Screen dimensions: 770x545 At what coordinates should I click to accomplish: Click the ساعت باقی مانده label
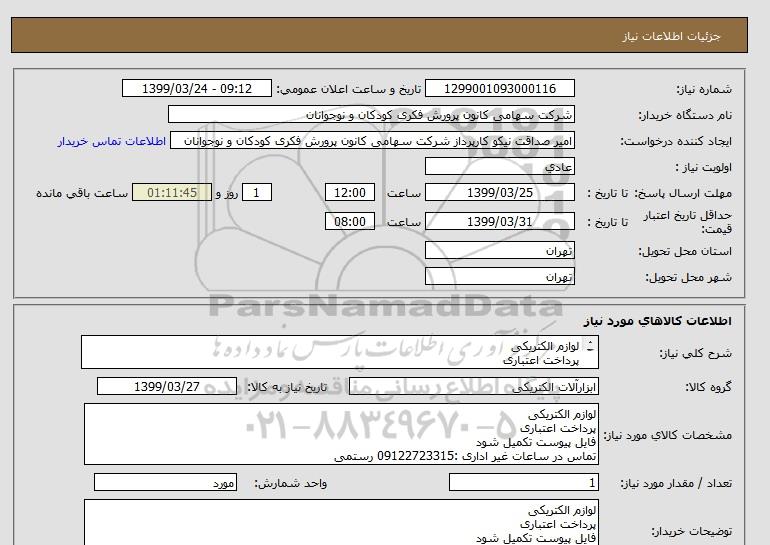[x=82, y=193]
